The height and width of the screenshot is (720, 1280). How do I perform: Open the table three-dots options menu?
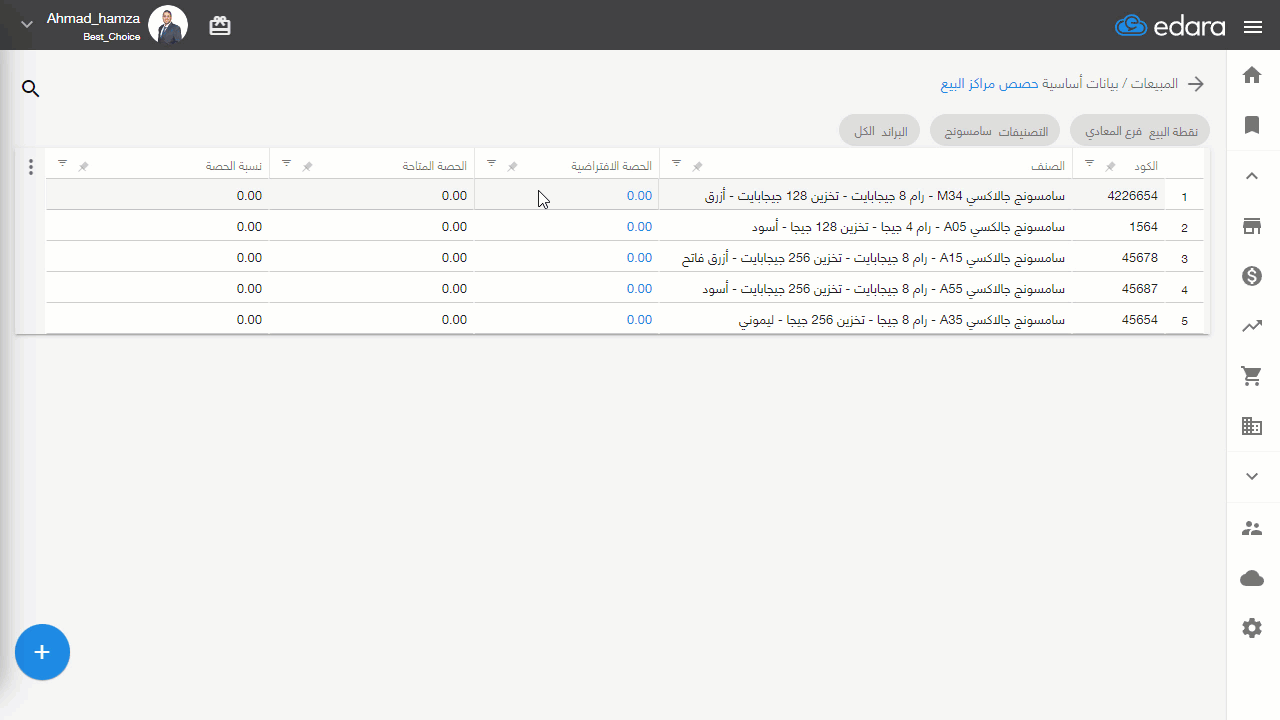click(30, 167)
